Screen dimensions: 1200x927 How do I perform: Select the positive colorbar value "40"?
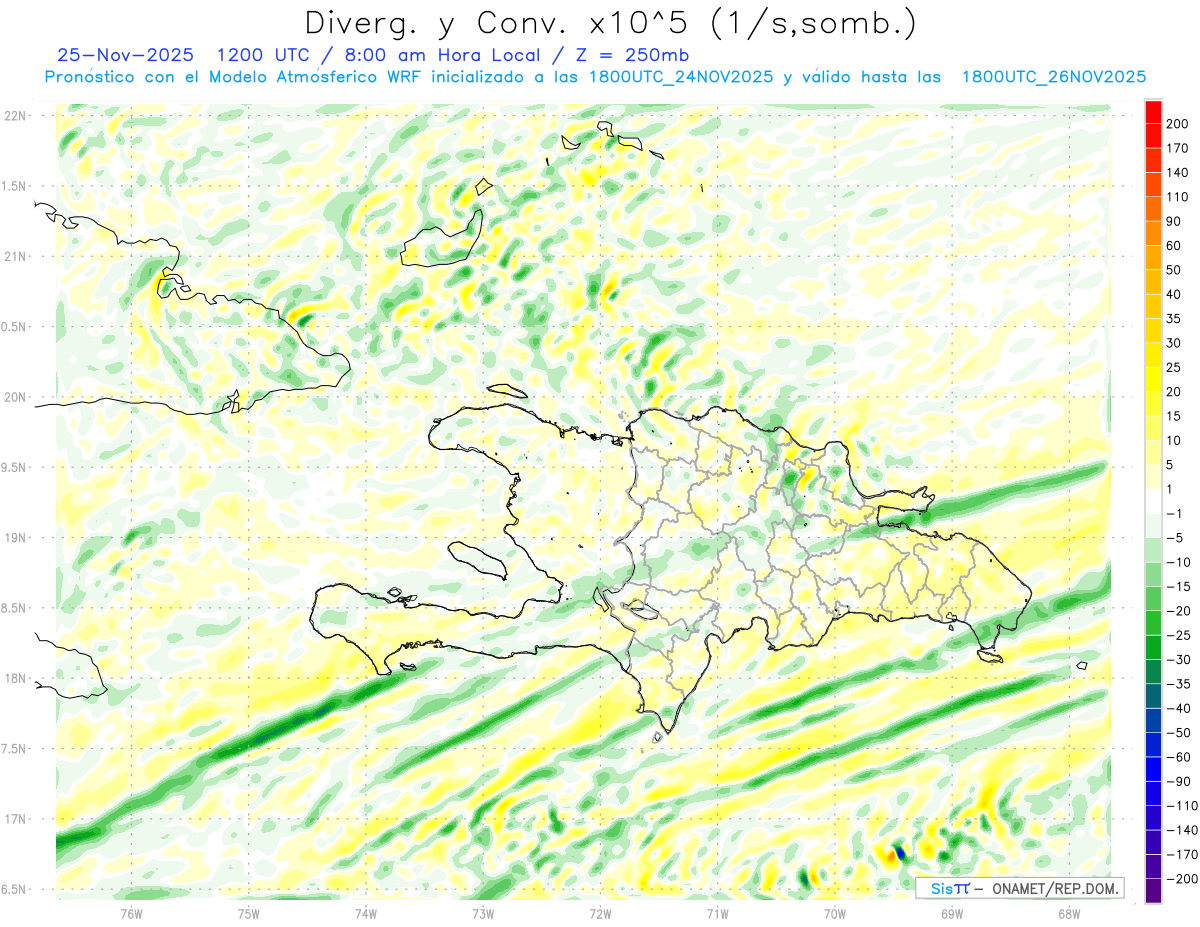1175,294
